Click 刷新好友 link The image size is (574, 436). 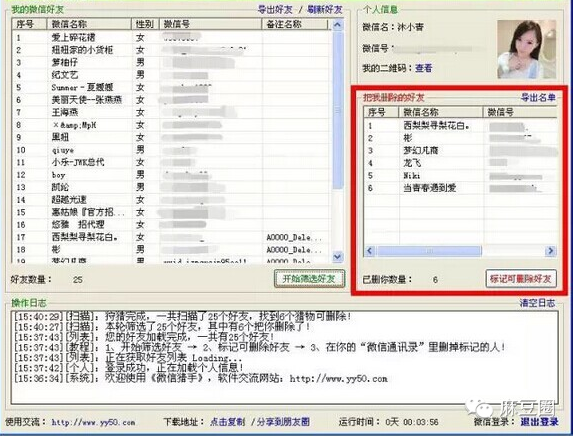pos(325,10)
